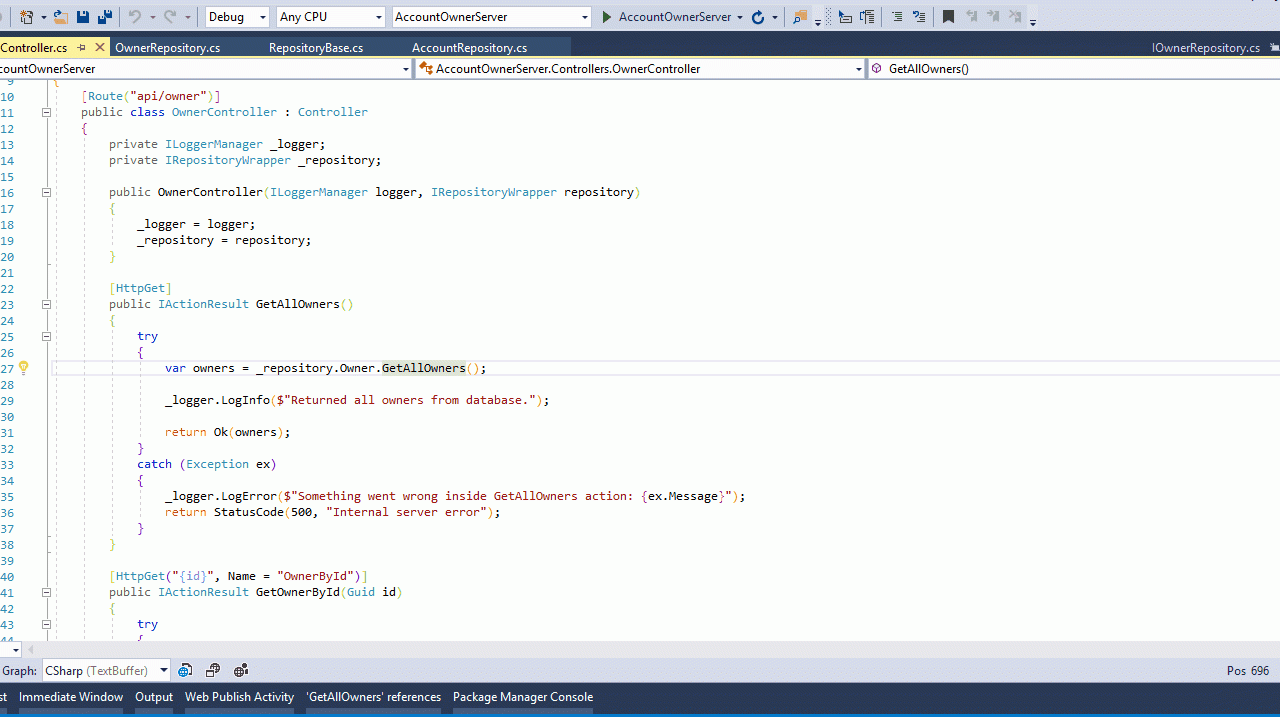This screenshot has height=717, width=1280.
Task: Collapse the try block at line 25
Action: [x=46, y=336]
